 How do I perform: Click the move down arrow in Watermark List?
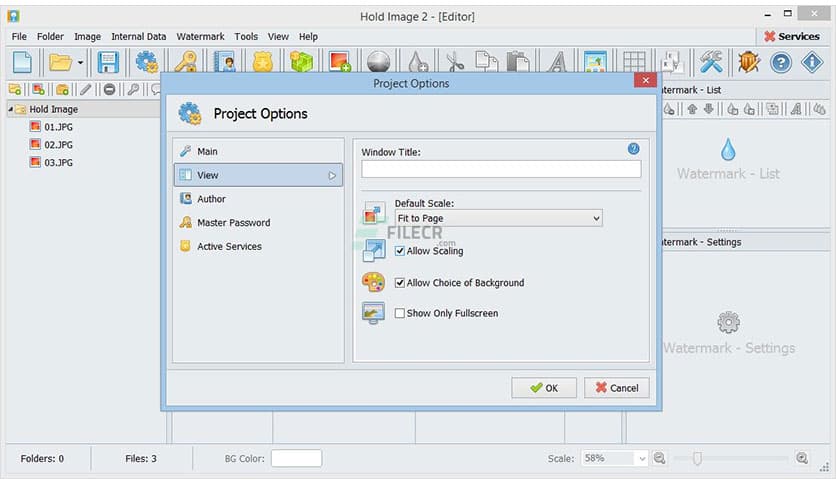click(x=709, y=109)
